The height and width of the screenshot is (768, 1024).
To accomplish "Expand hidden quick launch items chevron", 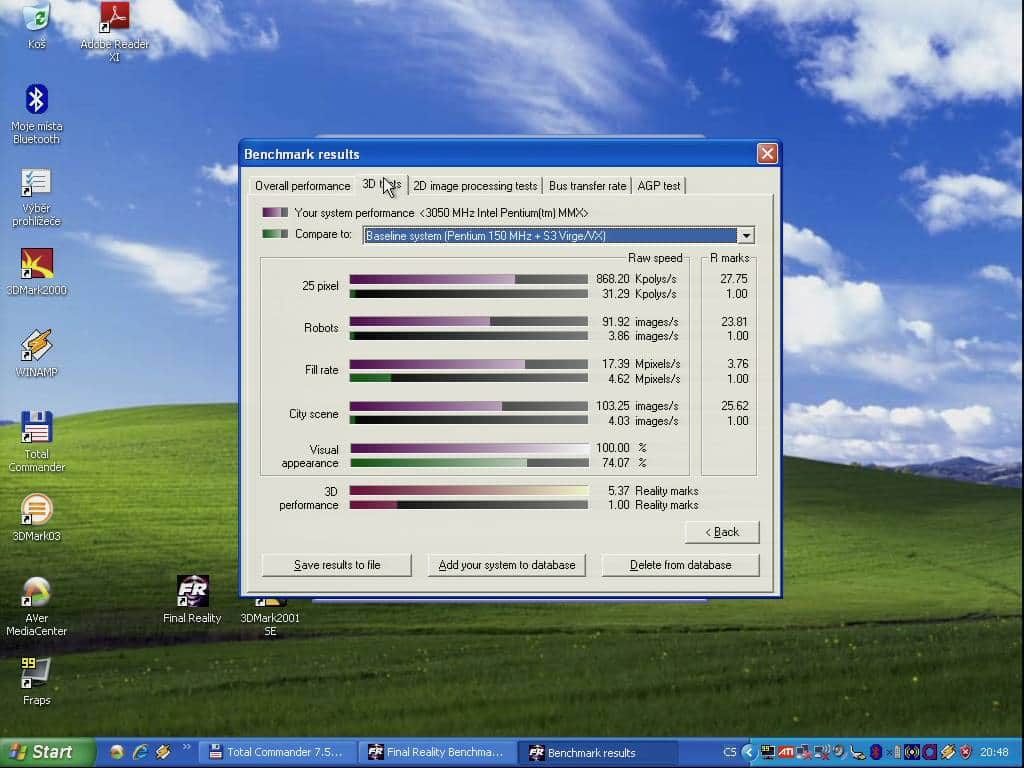I will click(x=186, y=748).
